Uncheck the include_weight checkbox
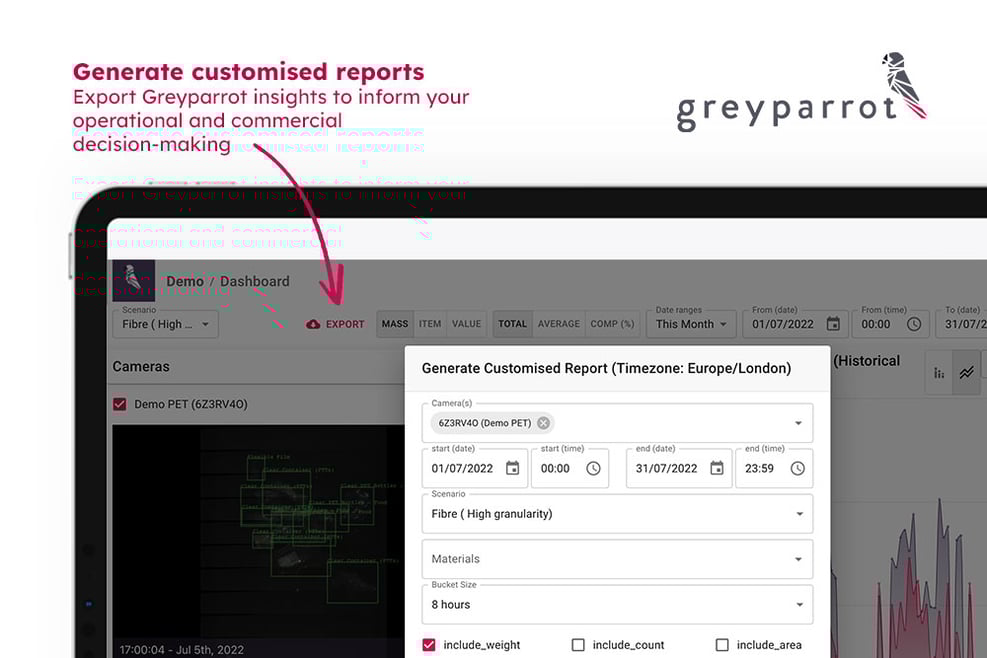The width and height of the screenshot is (987, 658). [429, 645]
